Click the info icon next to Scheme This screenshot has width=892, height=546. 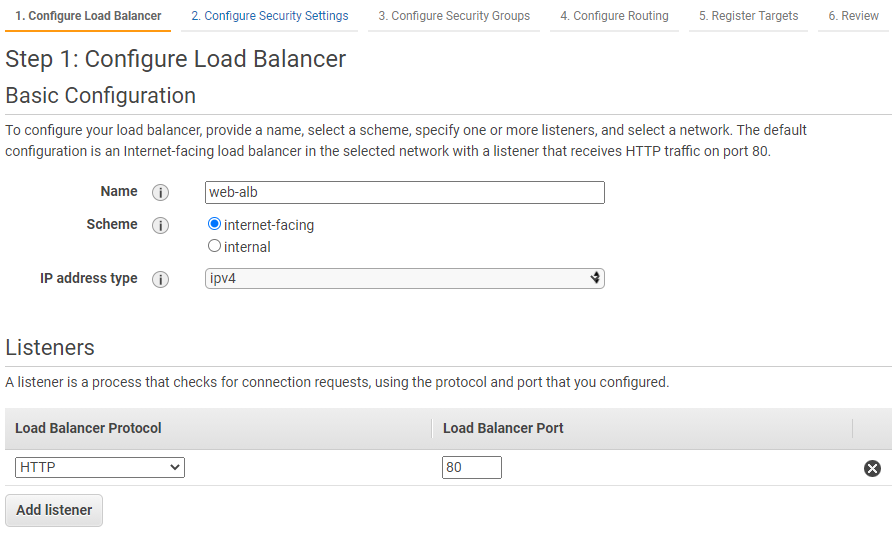pyautogui.click(x=160, y=226)
